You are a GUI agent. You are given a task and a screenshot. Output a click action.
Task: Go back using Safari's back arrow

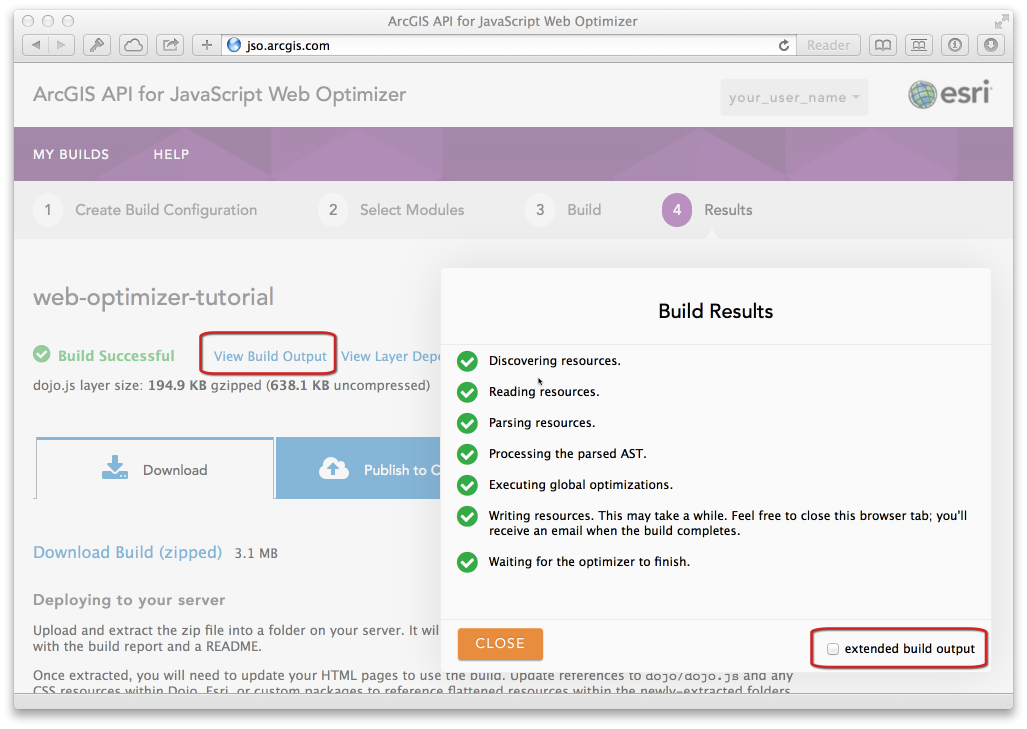click(x=35, y=45)
